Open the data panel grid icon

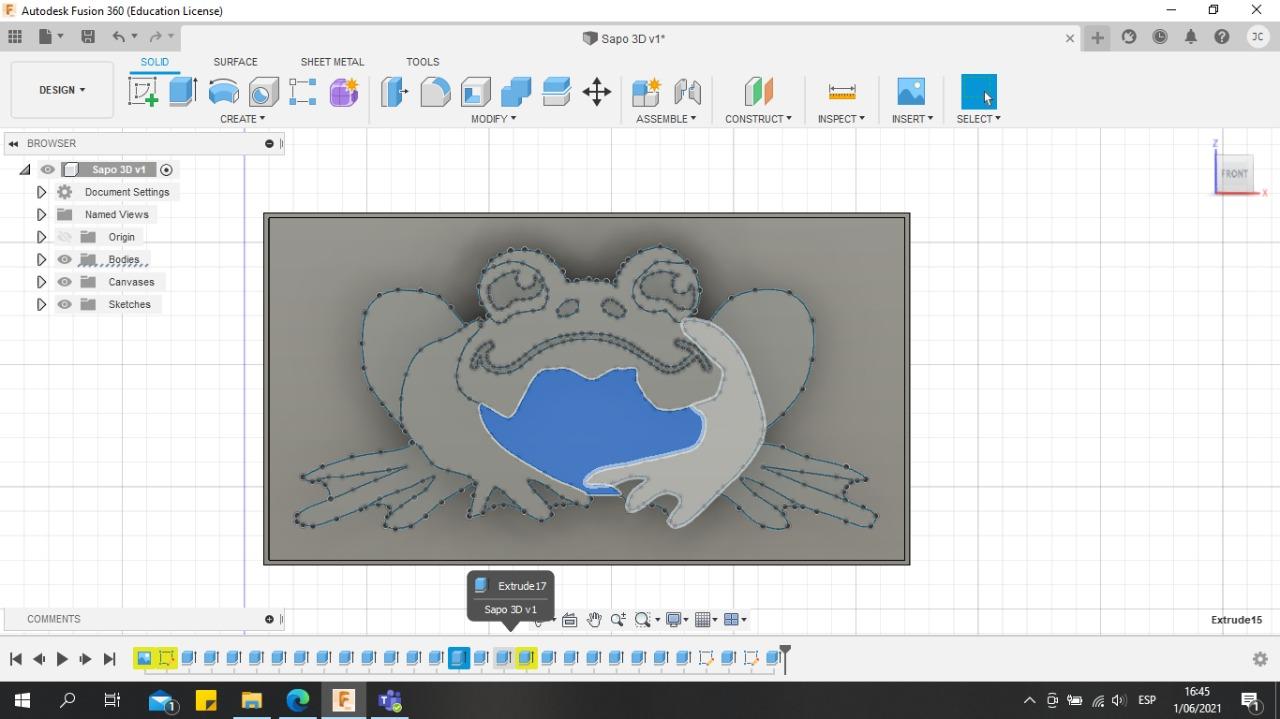pos(15,37)
